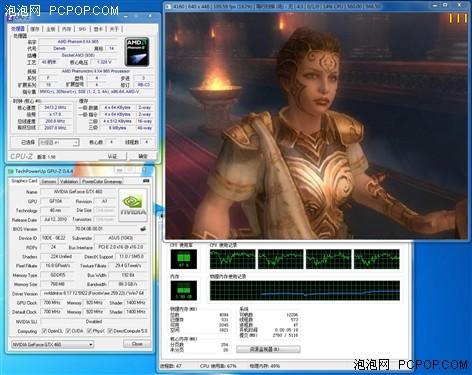Toggle the PhysX checkbox
472x375 pixels.
[x=89, y=331]
